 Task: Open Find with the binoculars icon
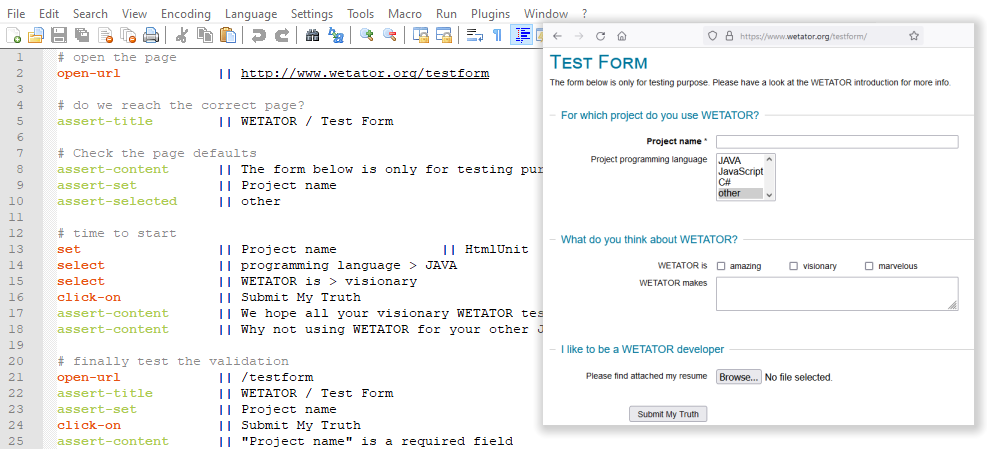pyautogui.click(x=312, y=36)
